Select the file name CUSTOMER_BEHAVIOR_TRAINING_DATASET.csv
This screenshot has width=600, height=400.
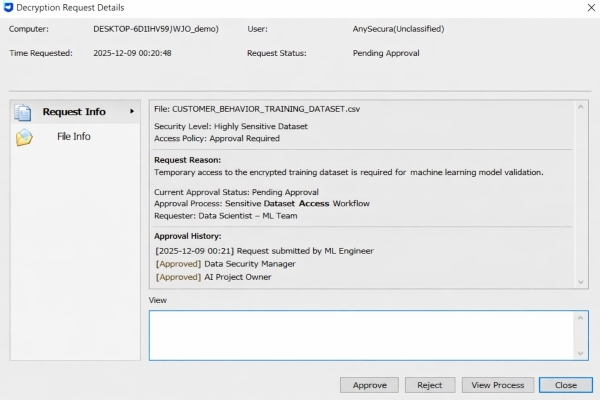266,109
